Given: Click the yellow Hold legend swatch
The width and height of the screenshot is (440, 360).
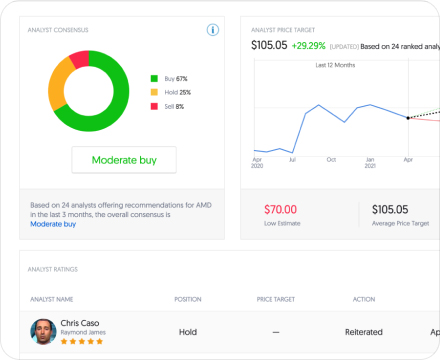Looking at the screenshot, I should click(154, 92).
